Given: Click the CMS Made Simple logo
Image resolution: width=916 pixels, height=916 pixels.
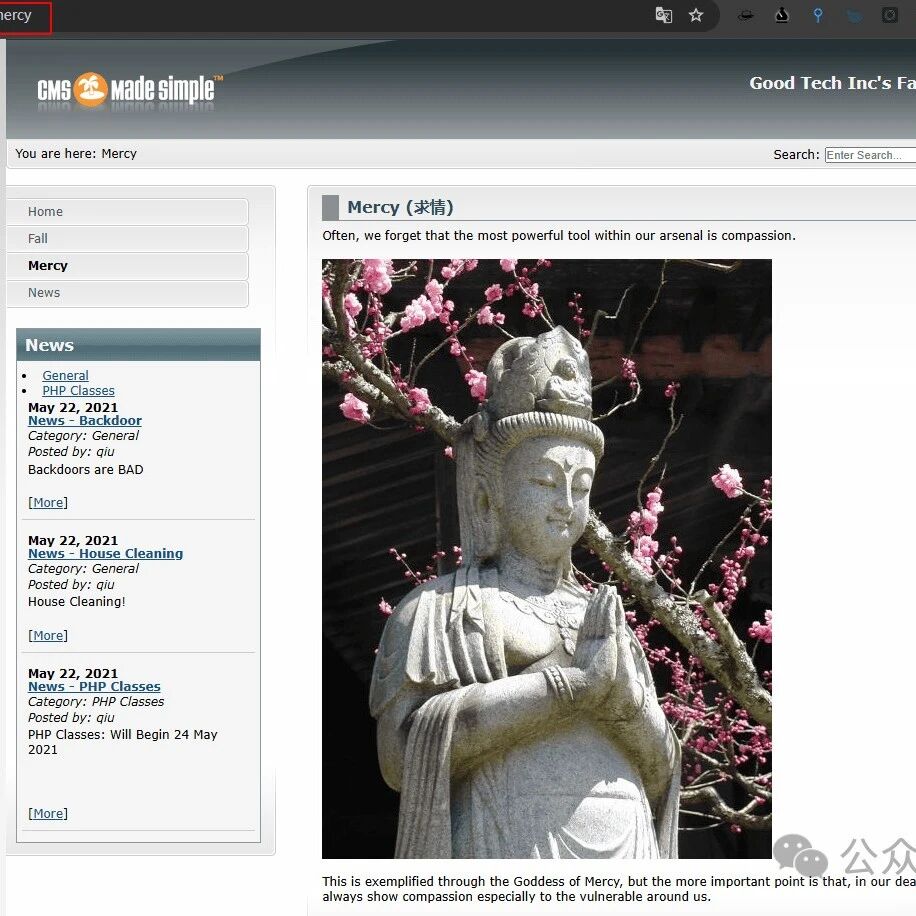Looking at the screenshot, I should coord(130,90).
